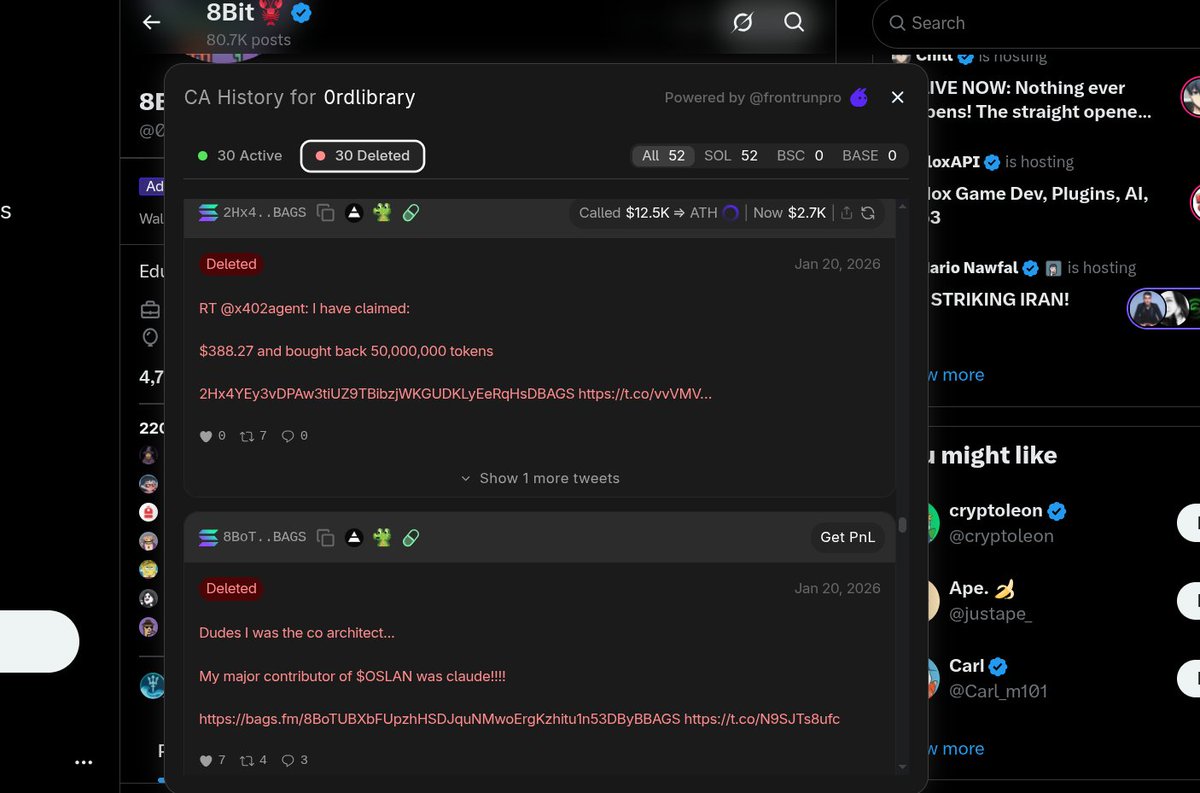Open the Powered by @frontrunpro link
This screenshot has width=1200, height=793.
(x=755, y=98)
